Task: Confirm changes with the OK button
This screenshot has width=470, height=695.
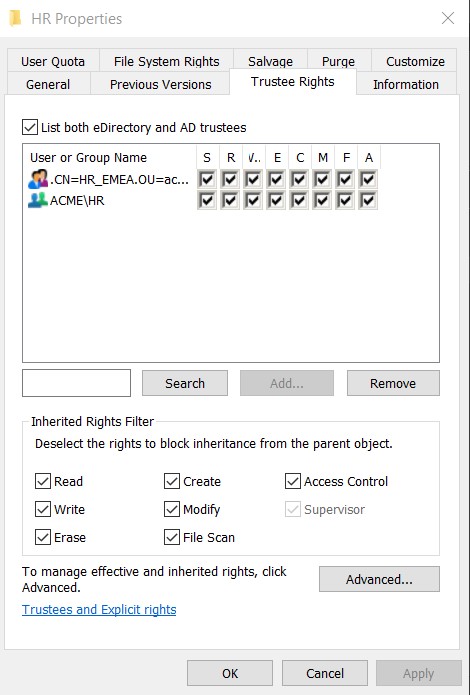Action: (x=230, y=673)
